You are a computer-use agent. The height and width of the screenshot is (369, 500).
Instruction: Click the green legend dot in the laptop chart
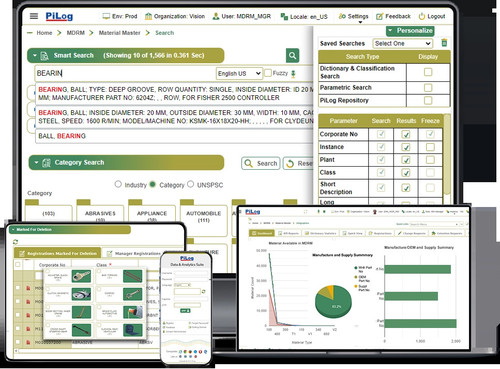coord(356,268)
